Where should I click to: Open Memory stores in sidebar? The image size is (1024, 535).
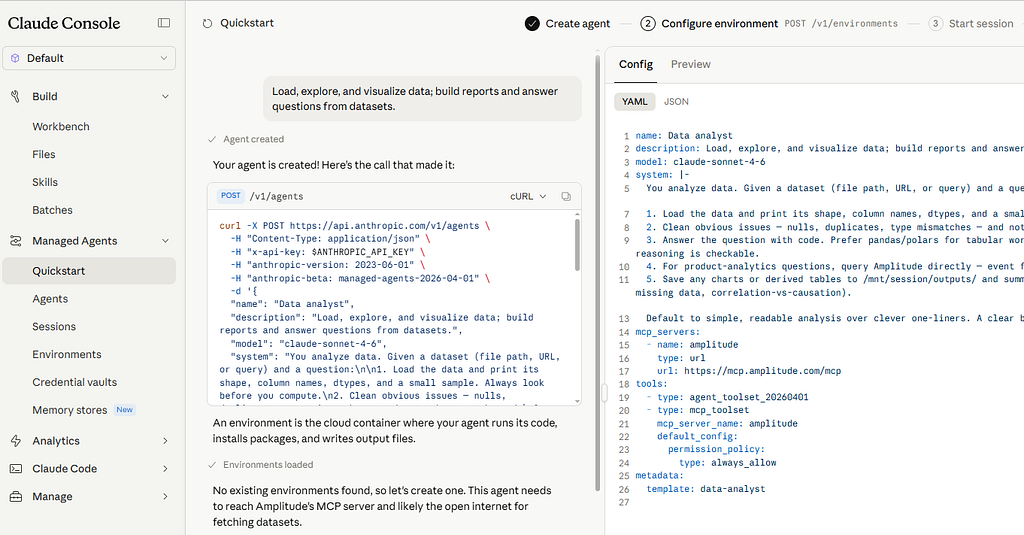(x=70, y=410)
